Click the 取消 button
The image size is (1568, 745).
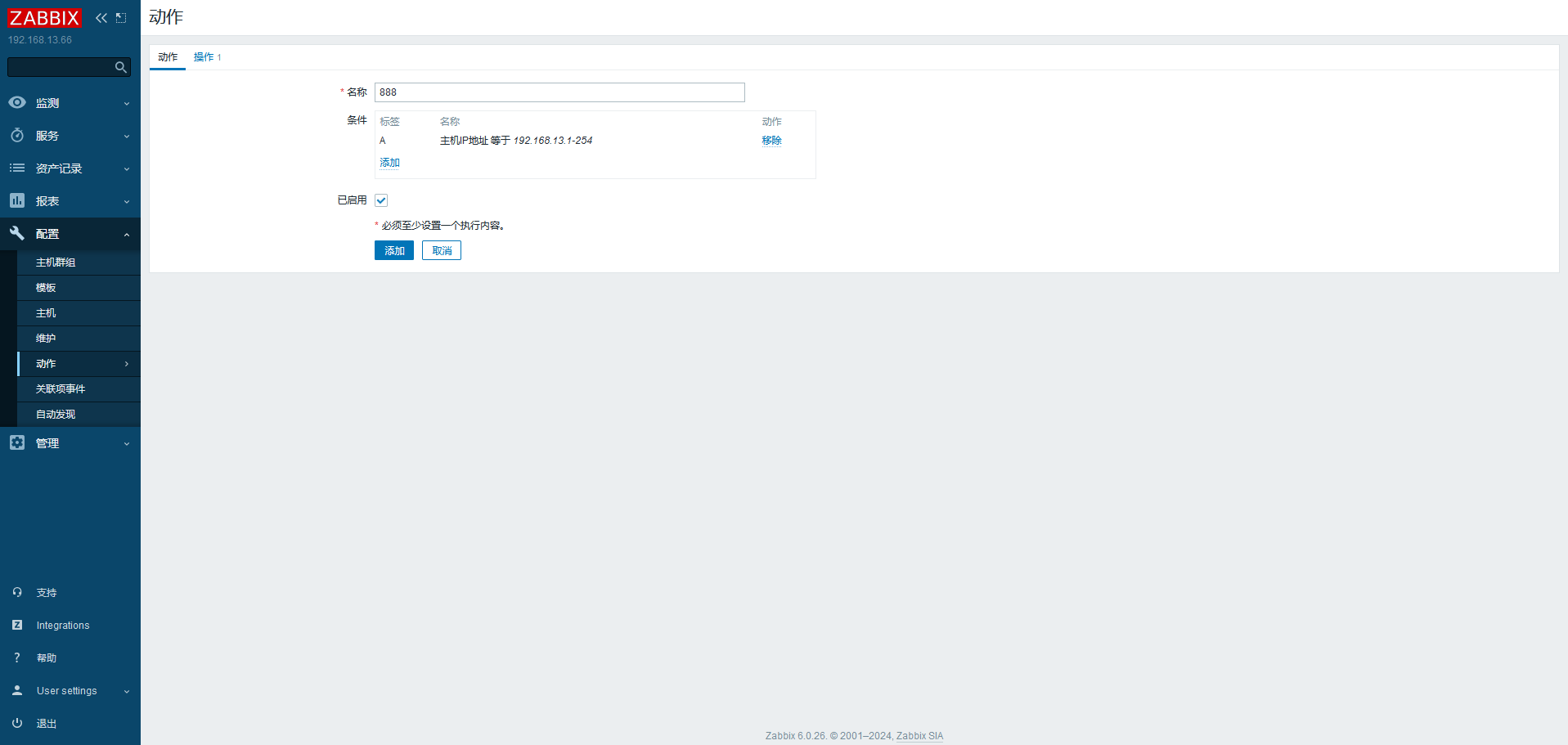click(442, 250)
